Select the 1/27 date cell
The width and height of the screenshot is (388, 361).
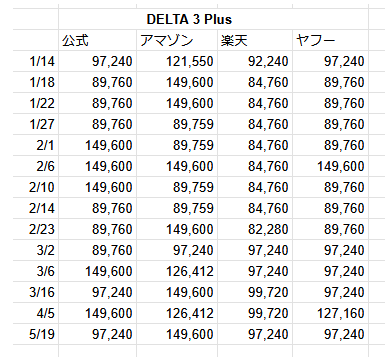(36, 124)
